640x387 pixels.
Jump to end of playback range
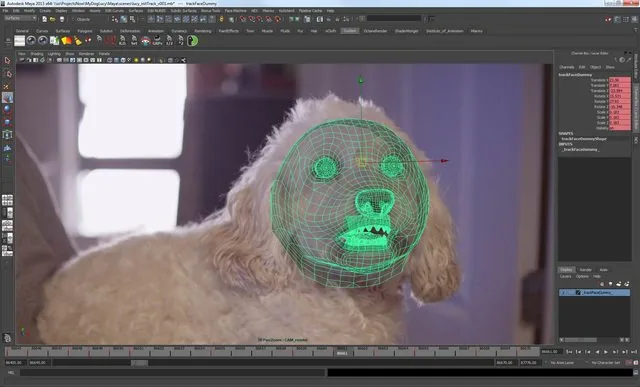pos(634,352)
